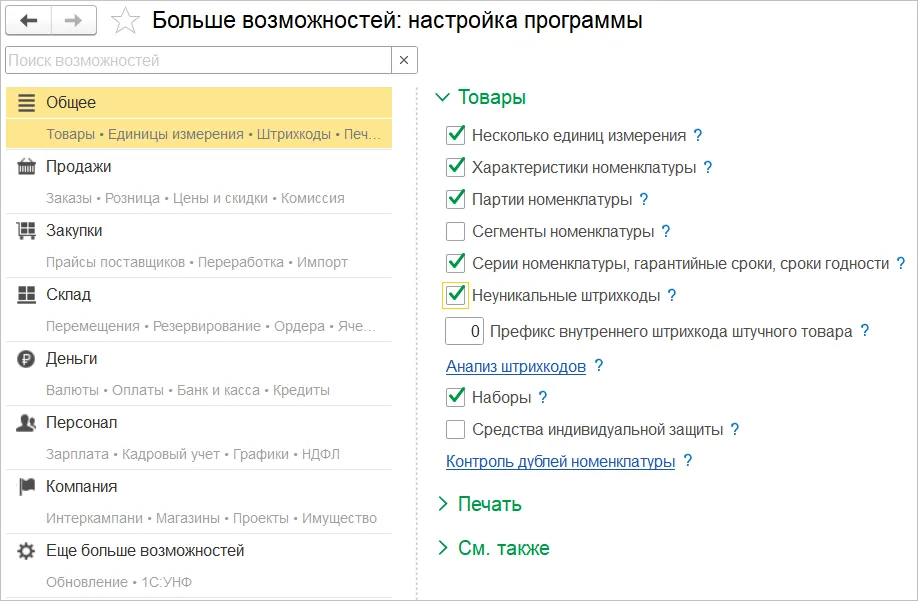Viewport: 918px width, 601px height.
Task: Expand the Печать section
Action: 443,504
